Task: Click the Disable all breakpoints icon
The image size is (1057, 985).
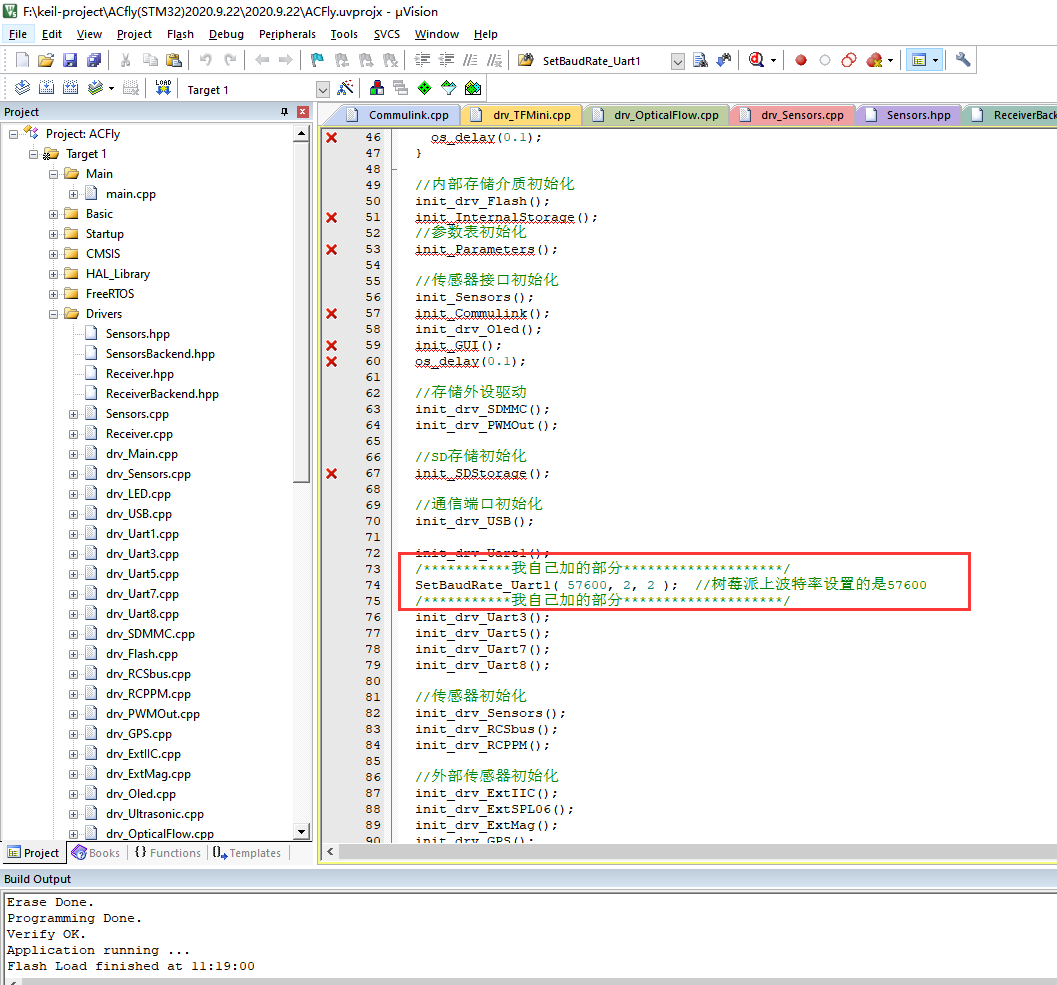Action: (x=849, y=60)
